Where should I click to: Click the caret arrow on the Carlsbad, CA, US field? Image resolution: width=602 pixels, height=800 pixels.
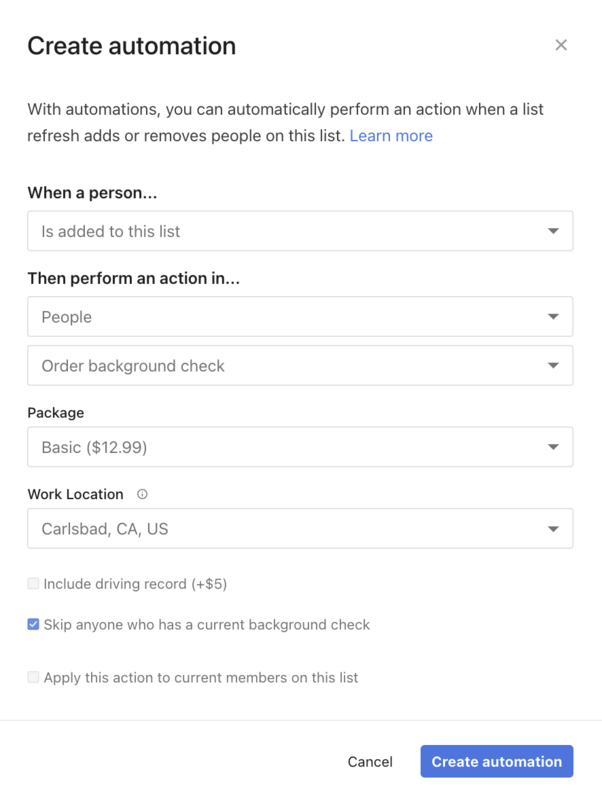pos(553,529)
